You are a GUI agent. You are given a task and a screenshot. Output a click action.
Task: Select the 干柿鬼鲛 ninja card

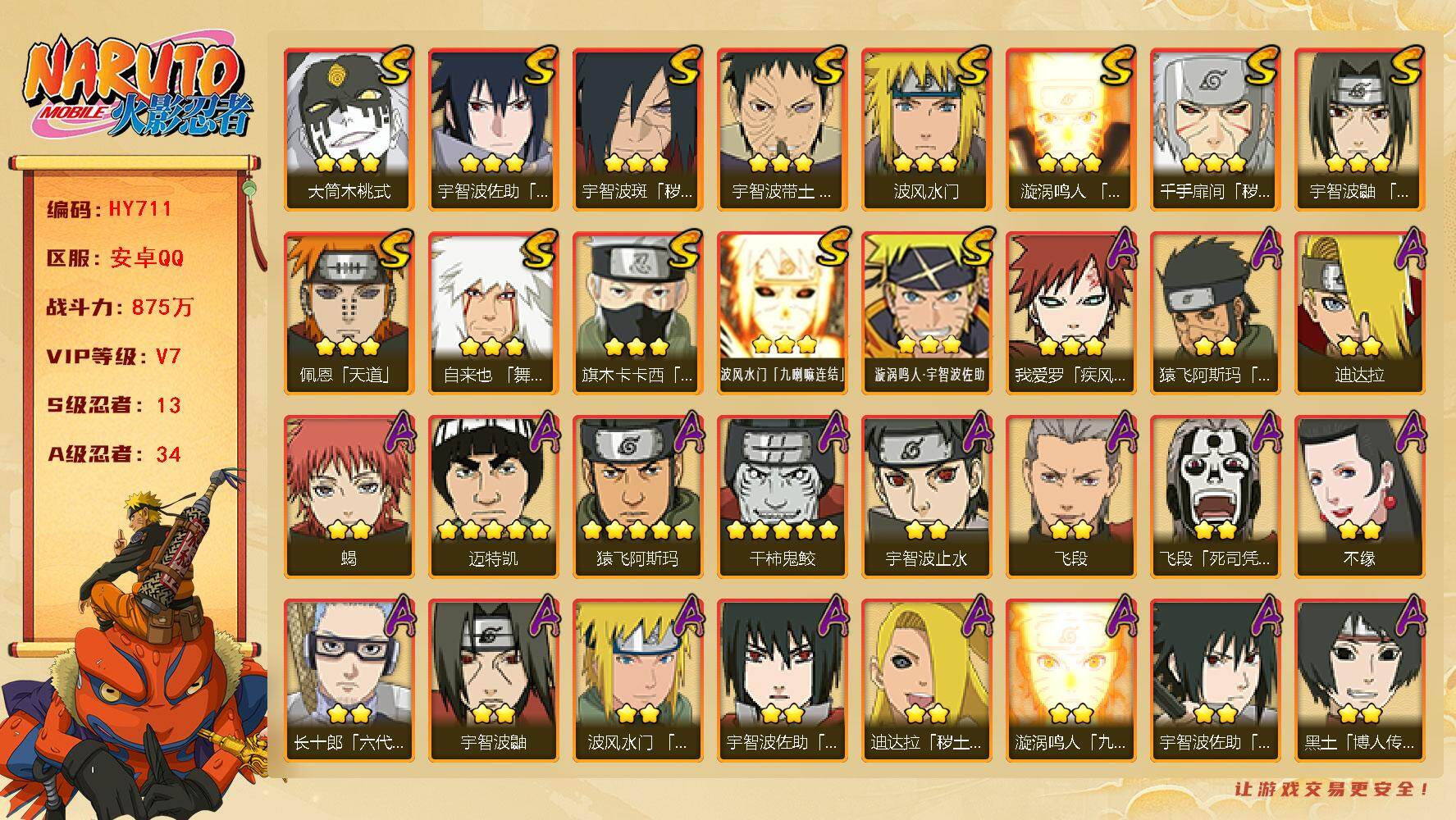point(783,497)
